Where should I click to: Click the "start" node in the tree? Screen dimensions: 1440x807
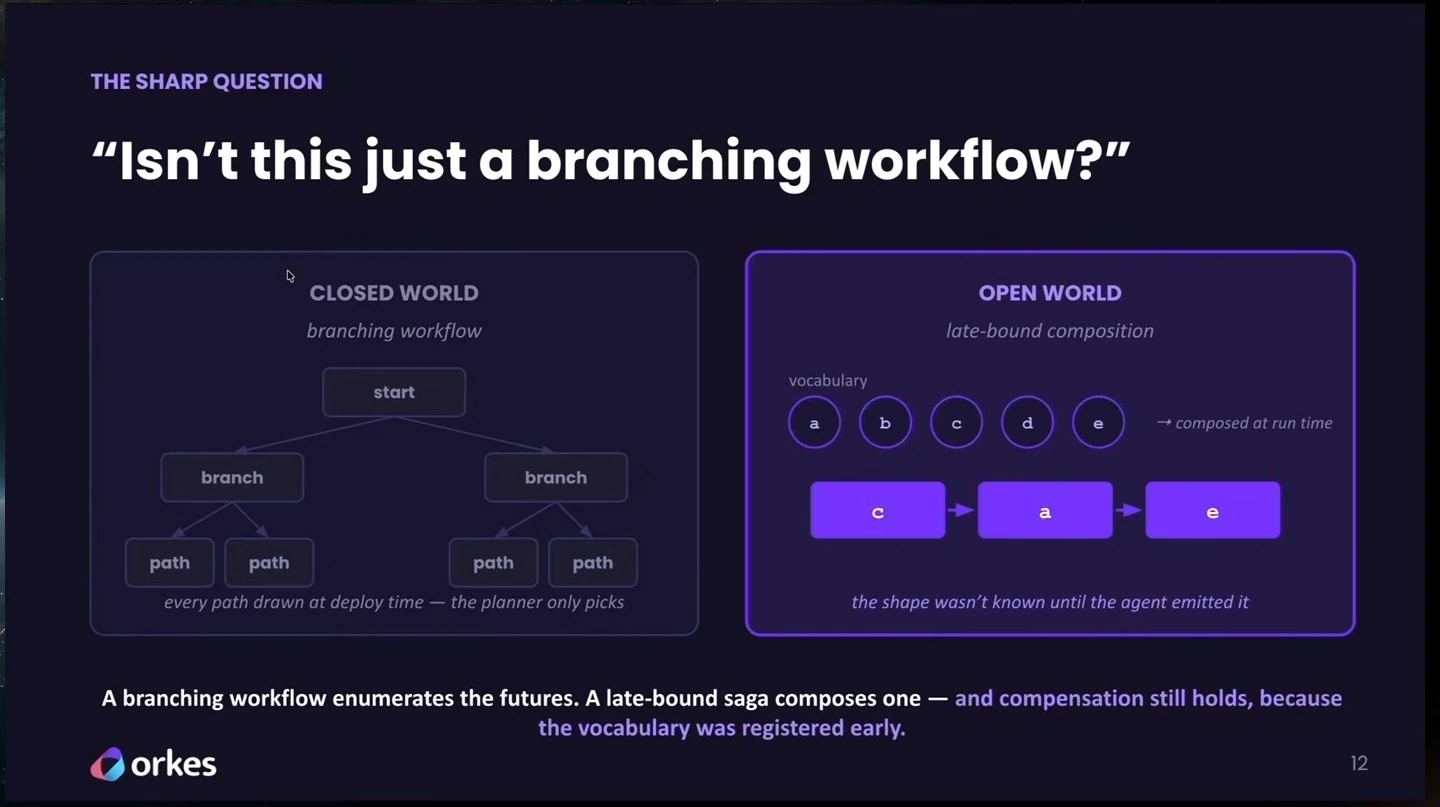tap(394, 392)
